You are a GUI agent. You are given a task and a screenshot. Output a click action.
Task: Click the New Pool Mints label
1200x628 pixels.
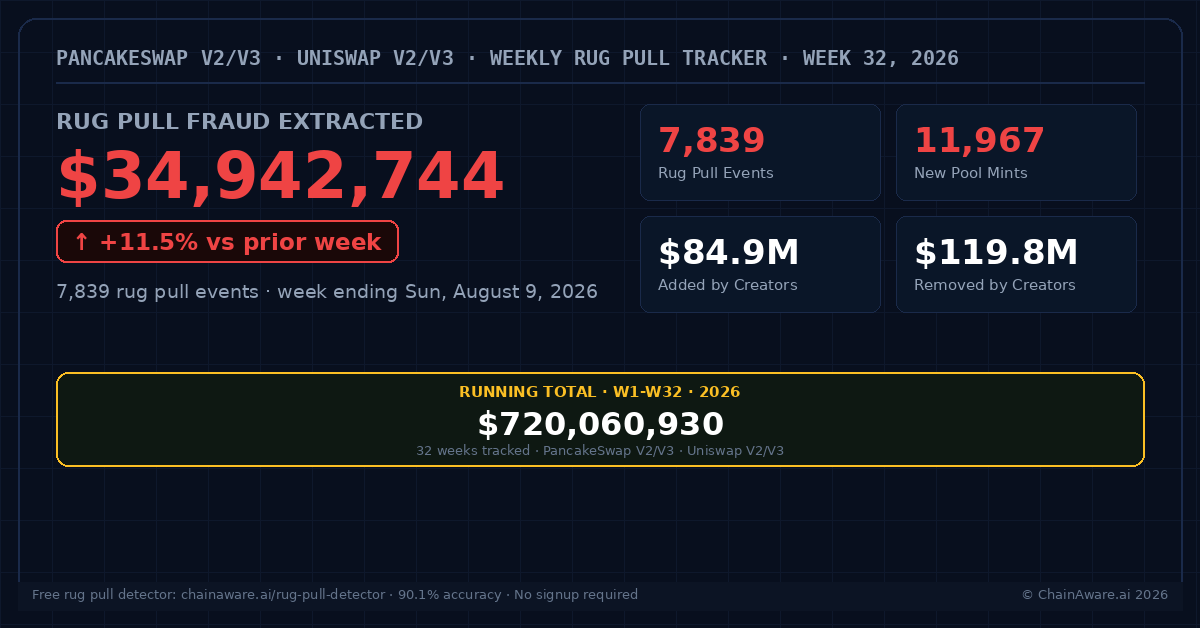(971, 173)
